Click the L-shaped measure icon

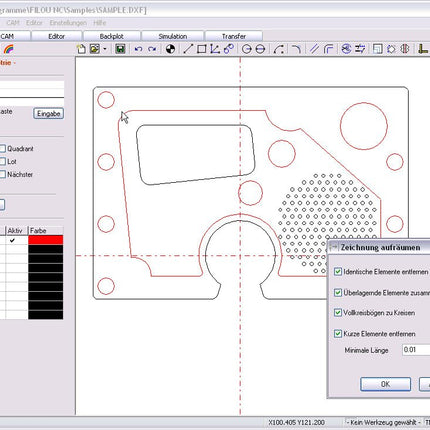[x=423, y=49]
